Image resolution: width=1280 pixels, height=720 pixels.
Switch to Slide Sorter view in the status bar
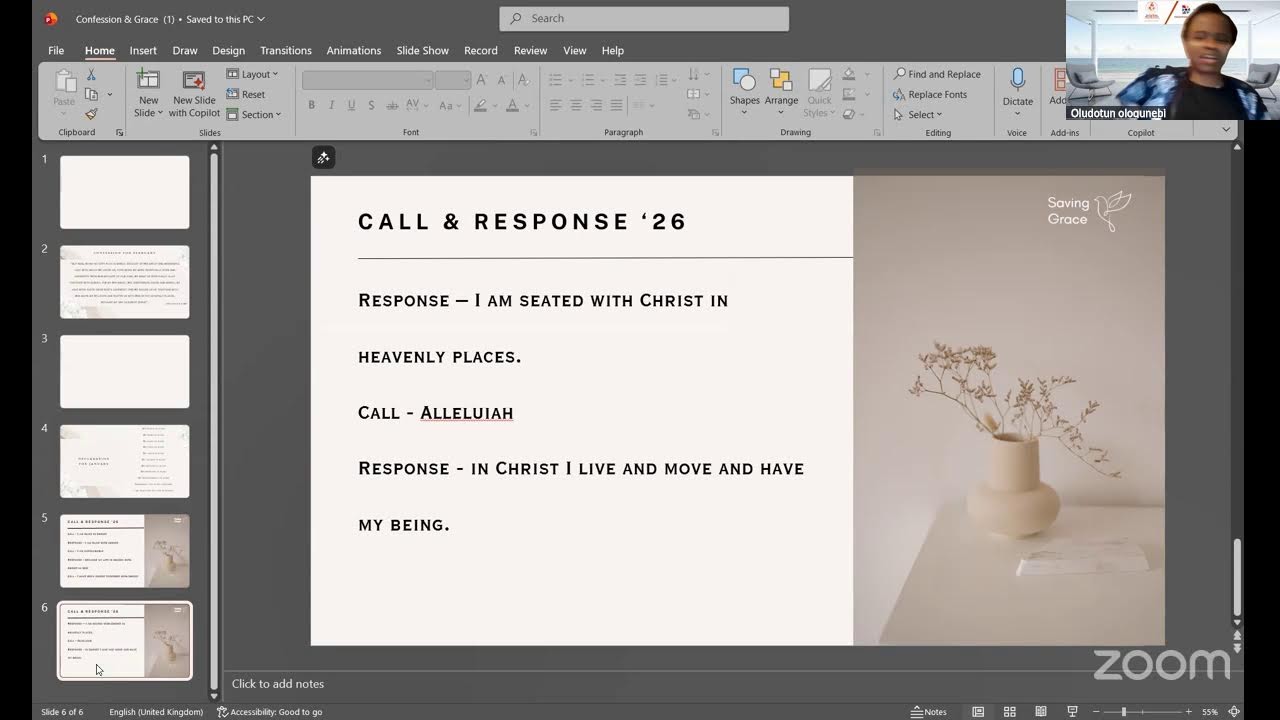(x=1010, y=712)
